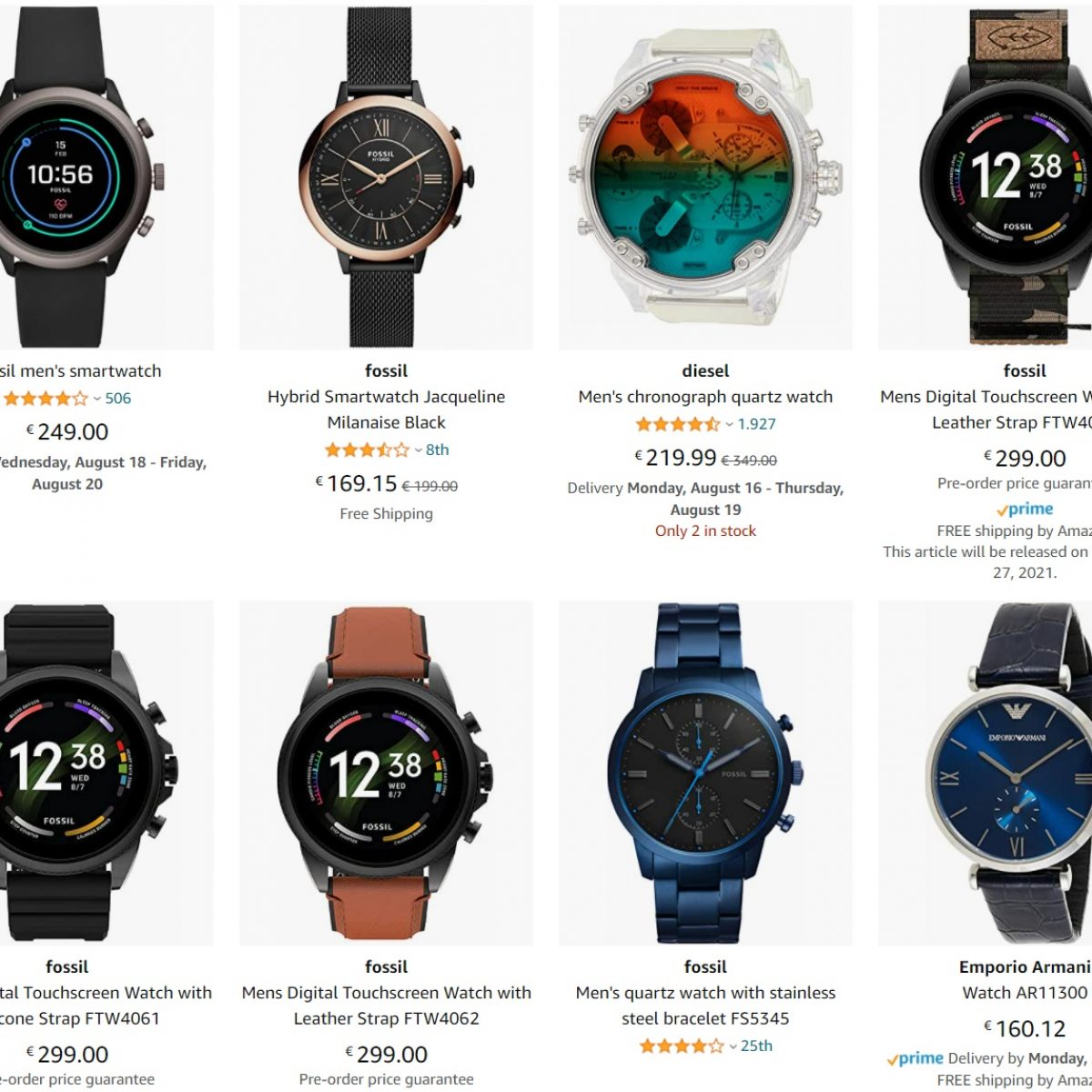Expand rating dropdown arrow next to 25th

733,1046
